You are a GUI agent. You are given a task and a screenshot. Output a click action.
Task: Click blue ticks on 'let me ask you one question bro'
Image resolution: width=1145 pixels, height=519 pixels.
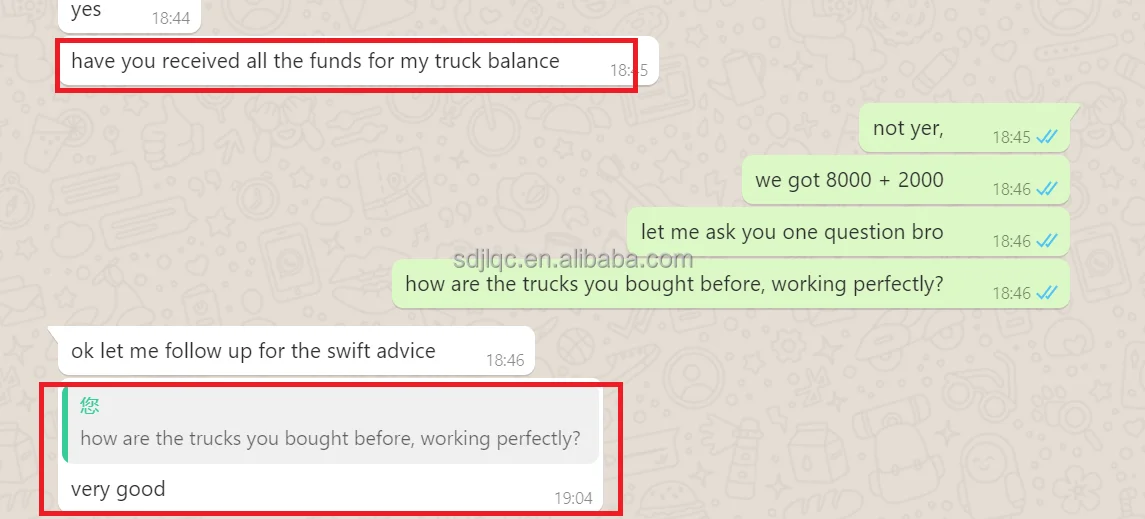pos(1046,241)
